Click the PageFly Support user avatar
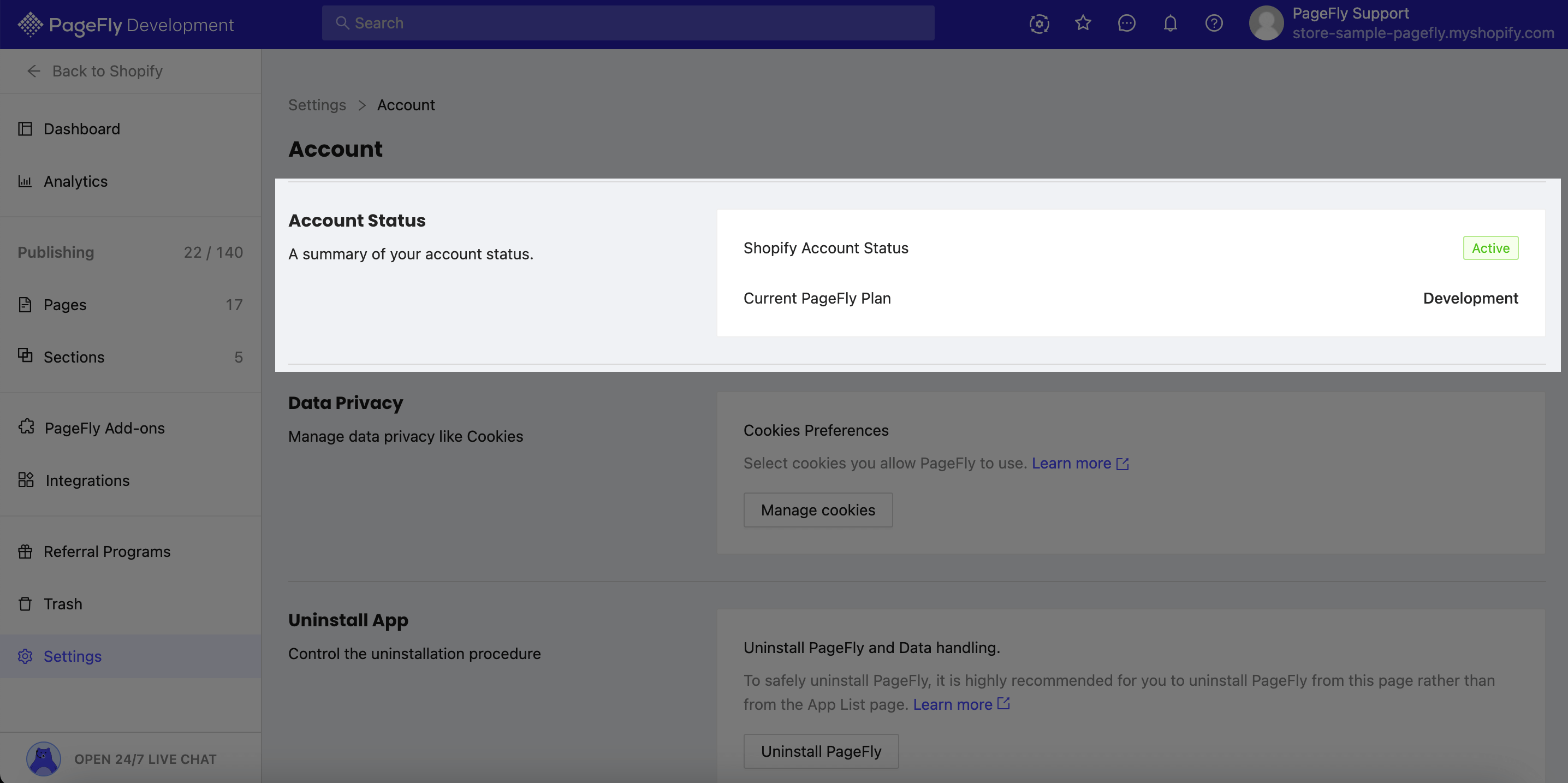 click(x=1266, y=23)
